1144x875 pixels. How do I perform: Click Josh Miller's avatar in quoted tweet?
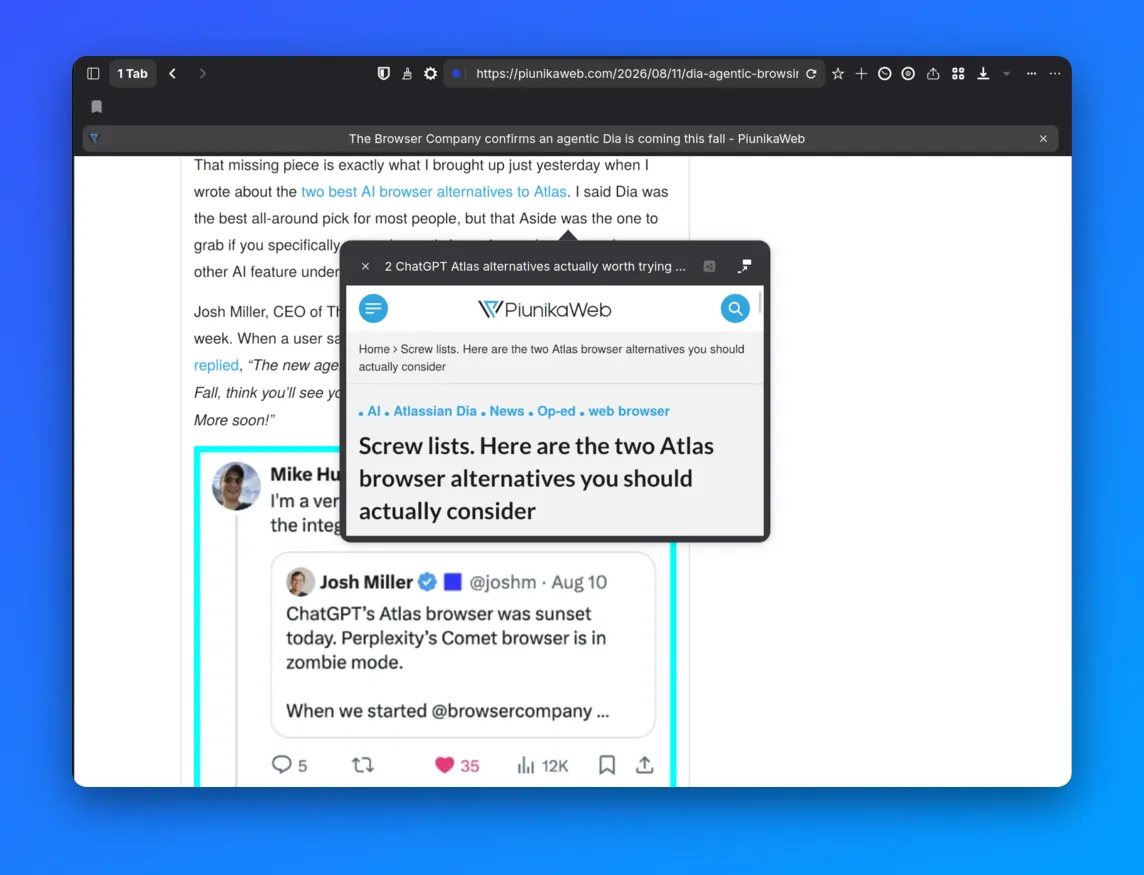coord(300,582)
